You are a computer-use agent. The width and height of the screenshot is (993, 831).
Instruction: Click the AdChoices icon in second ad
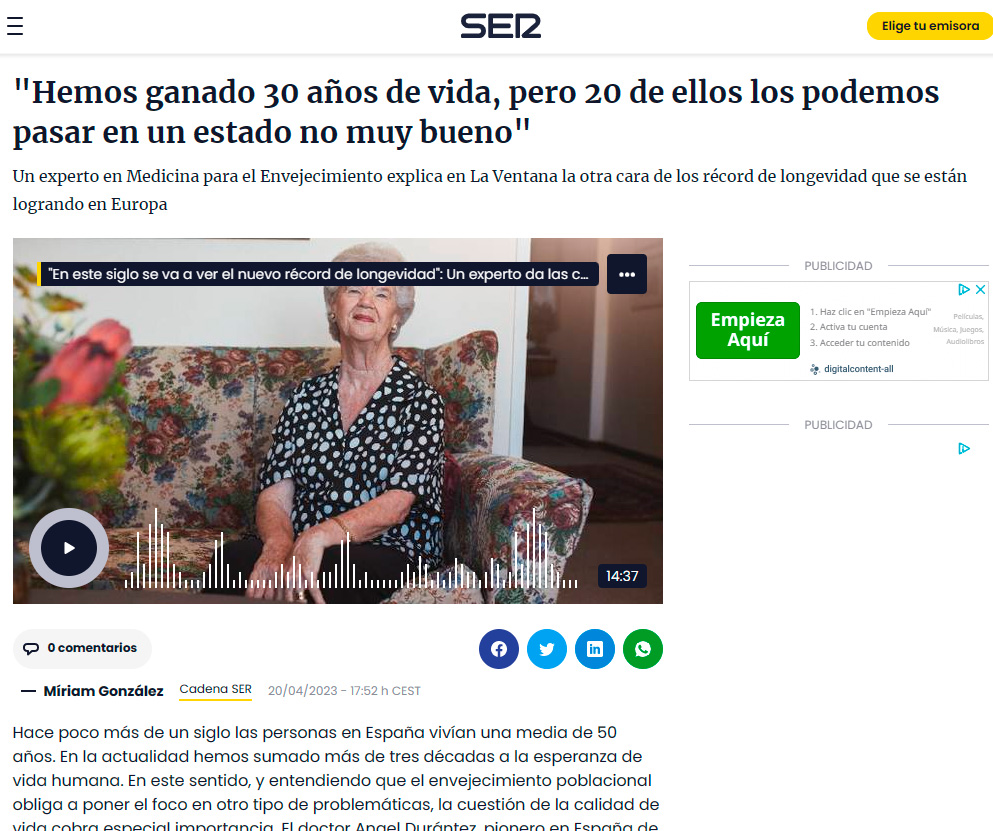964,448
